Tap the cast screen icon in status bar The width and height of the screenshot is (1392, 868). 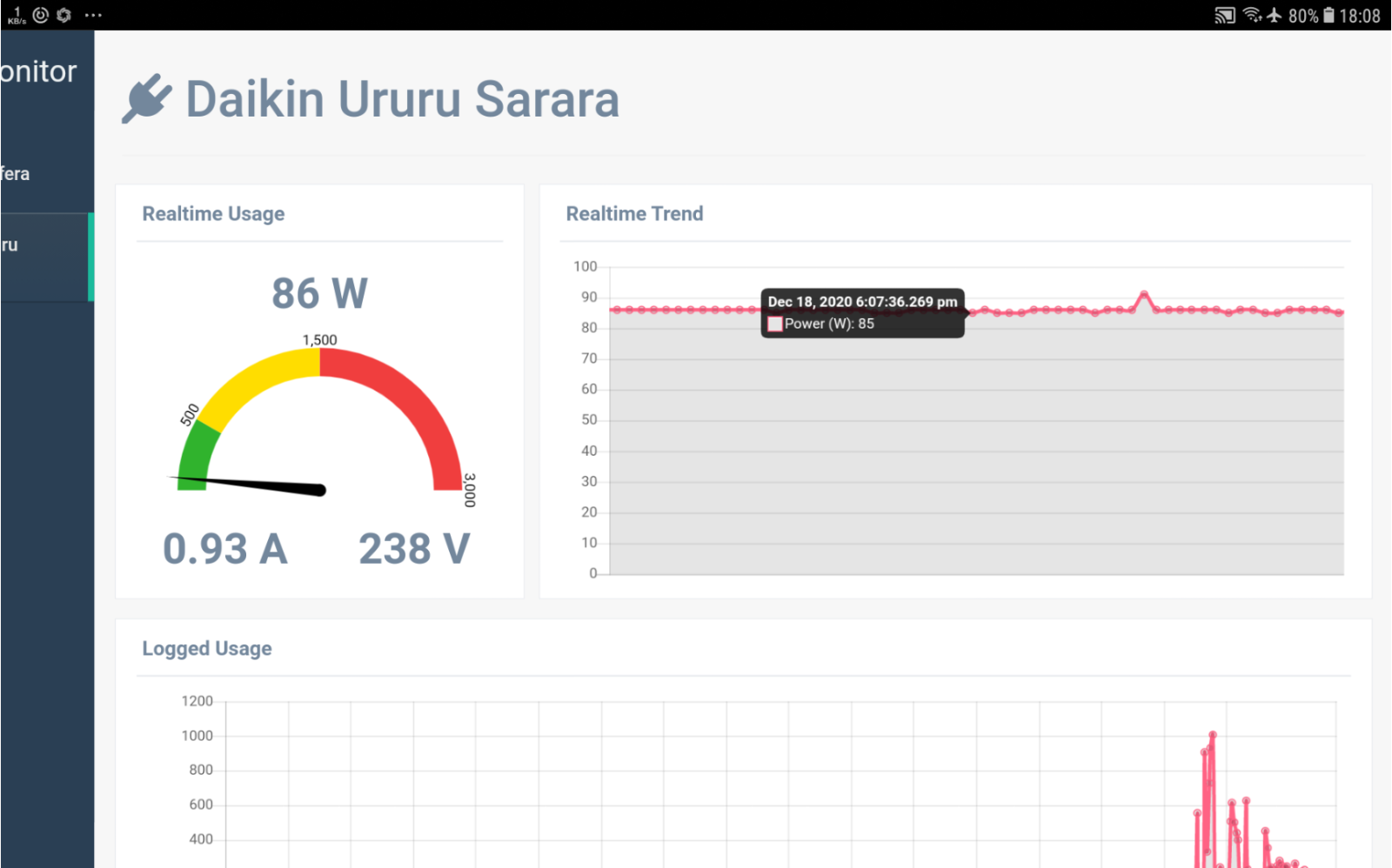click(1225, 16)
